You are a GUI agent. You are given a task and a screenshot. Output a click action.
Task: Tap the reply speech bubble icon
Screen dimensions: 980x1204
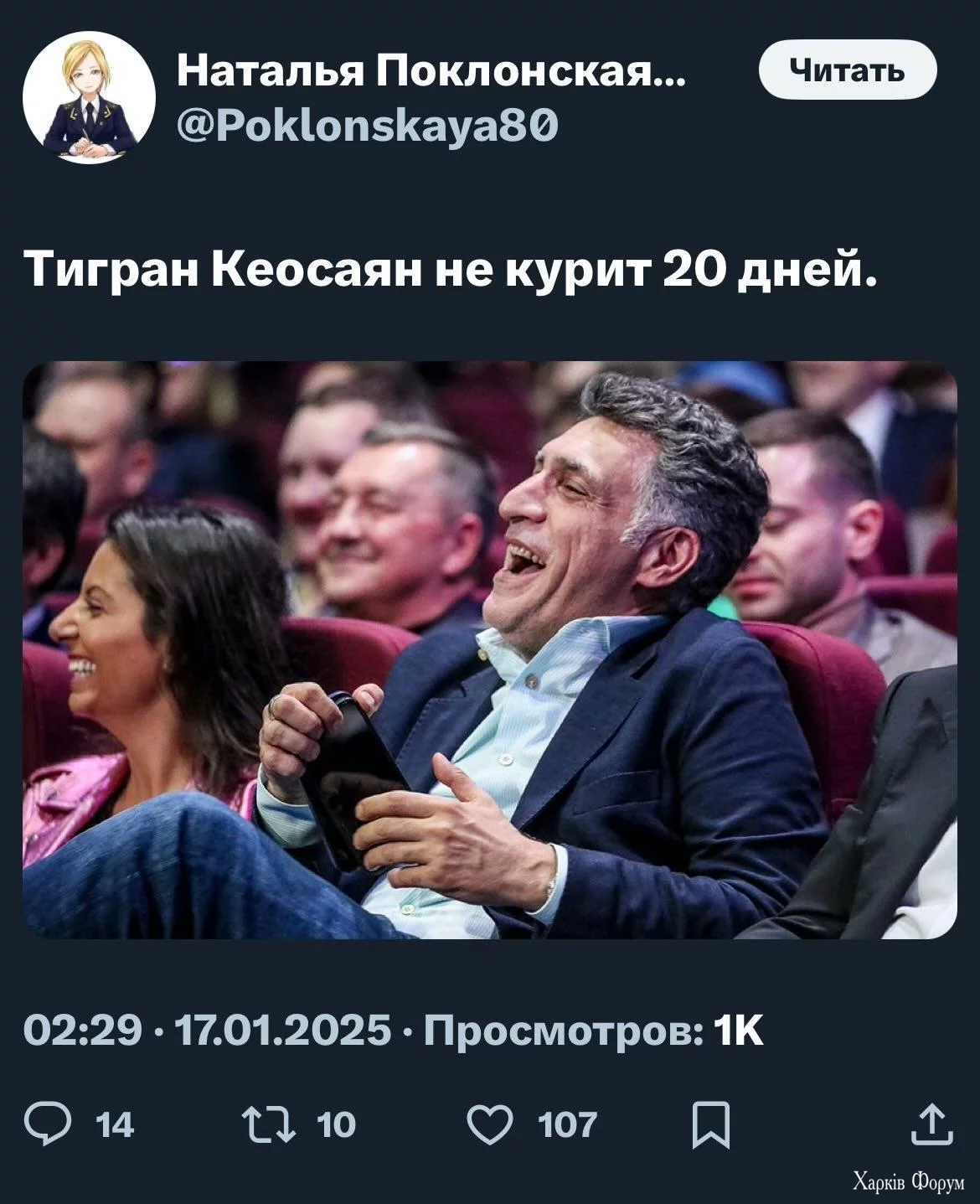[48, 1124]
